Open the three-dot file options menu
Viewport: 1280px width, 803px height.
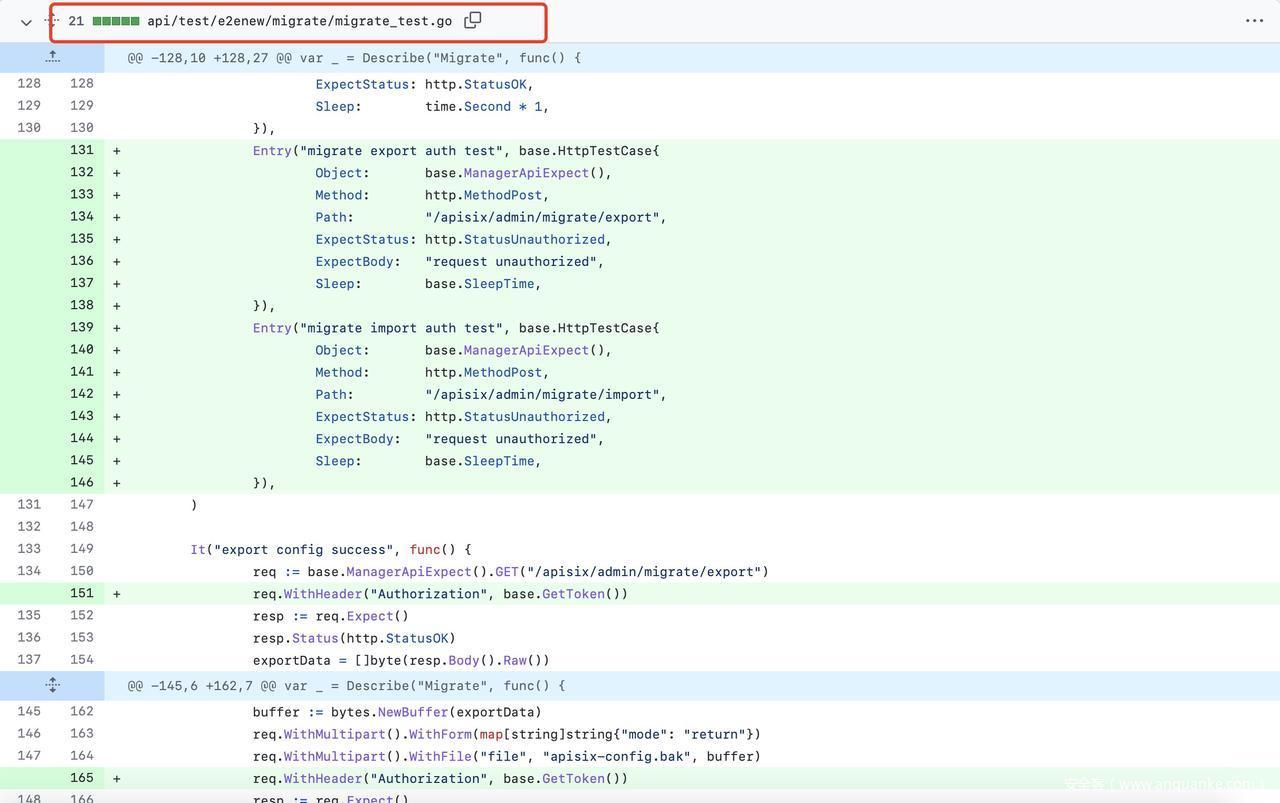pos(1254,21)
